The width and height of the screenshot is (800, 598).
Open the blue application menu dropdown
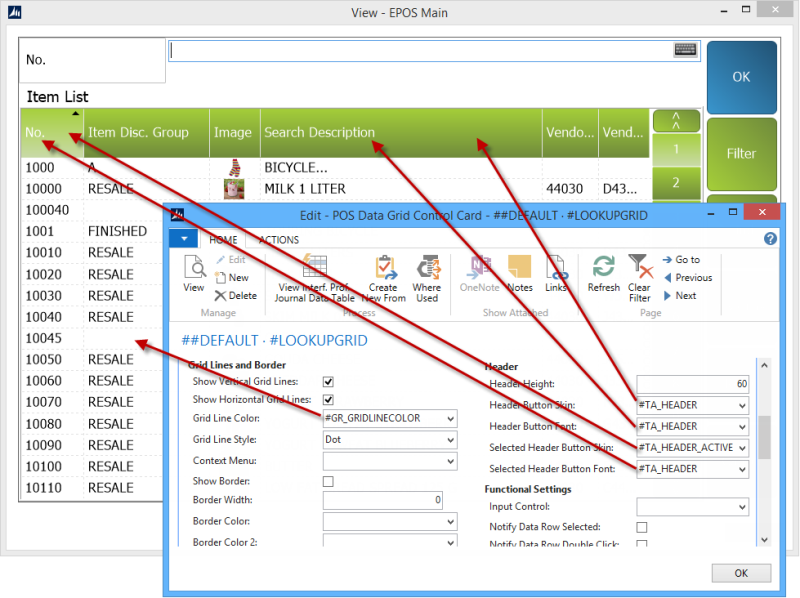tap(184, 238)
